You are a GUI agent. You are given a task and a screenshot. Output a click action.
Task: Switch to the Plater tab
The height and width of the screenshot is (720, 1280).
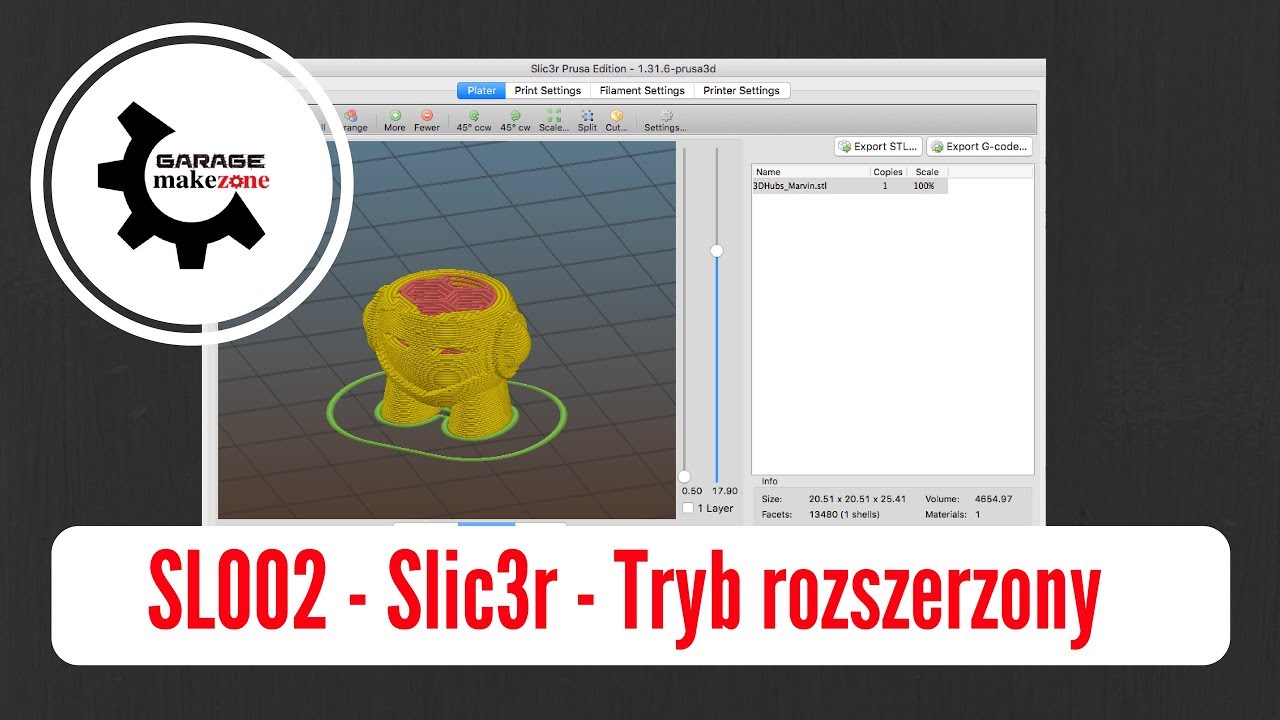pos(482,90)
